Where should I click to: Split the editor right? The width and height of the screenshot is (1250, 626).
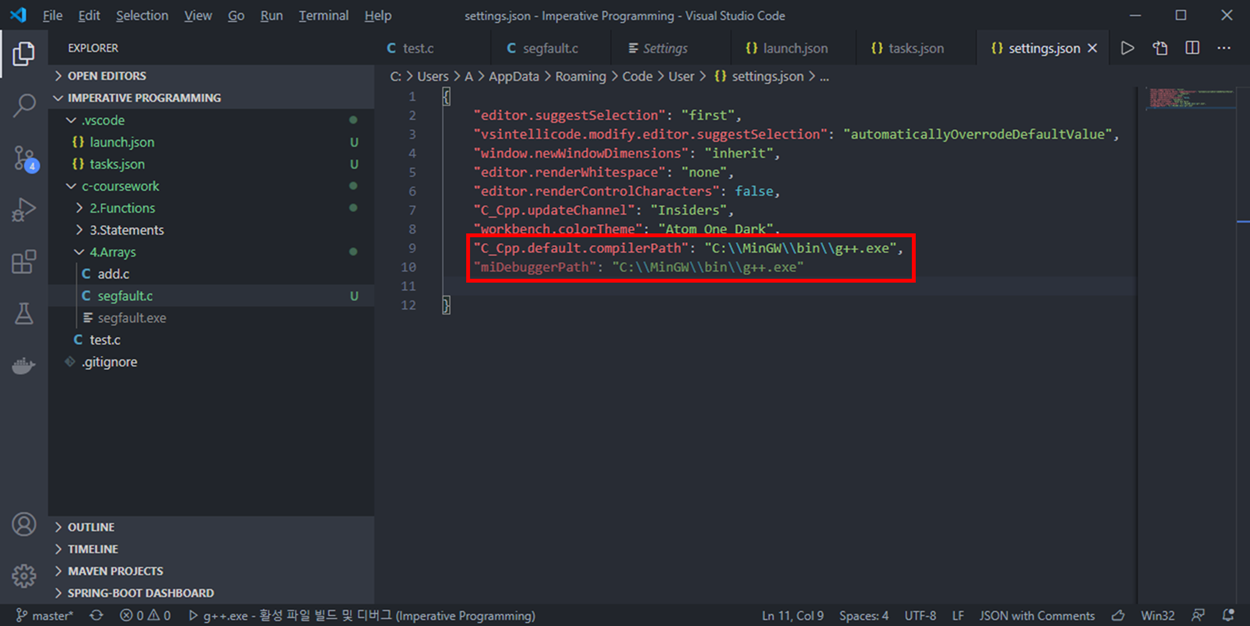pyautogui.click(x=1192, y=48)
